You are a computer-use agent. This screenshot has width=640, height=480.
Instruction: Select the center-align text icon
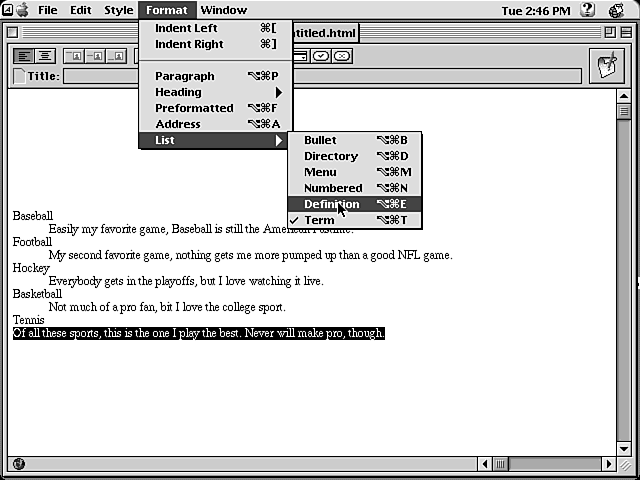tap(45, 56)
